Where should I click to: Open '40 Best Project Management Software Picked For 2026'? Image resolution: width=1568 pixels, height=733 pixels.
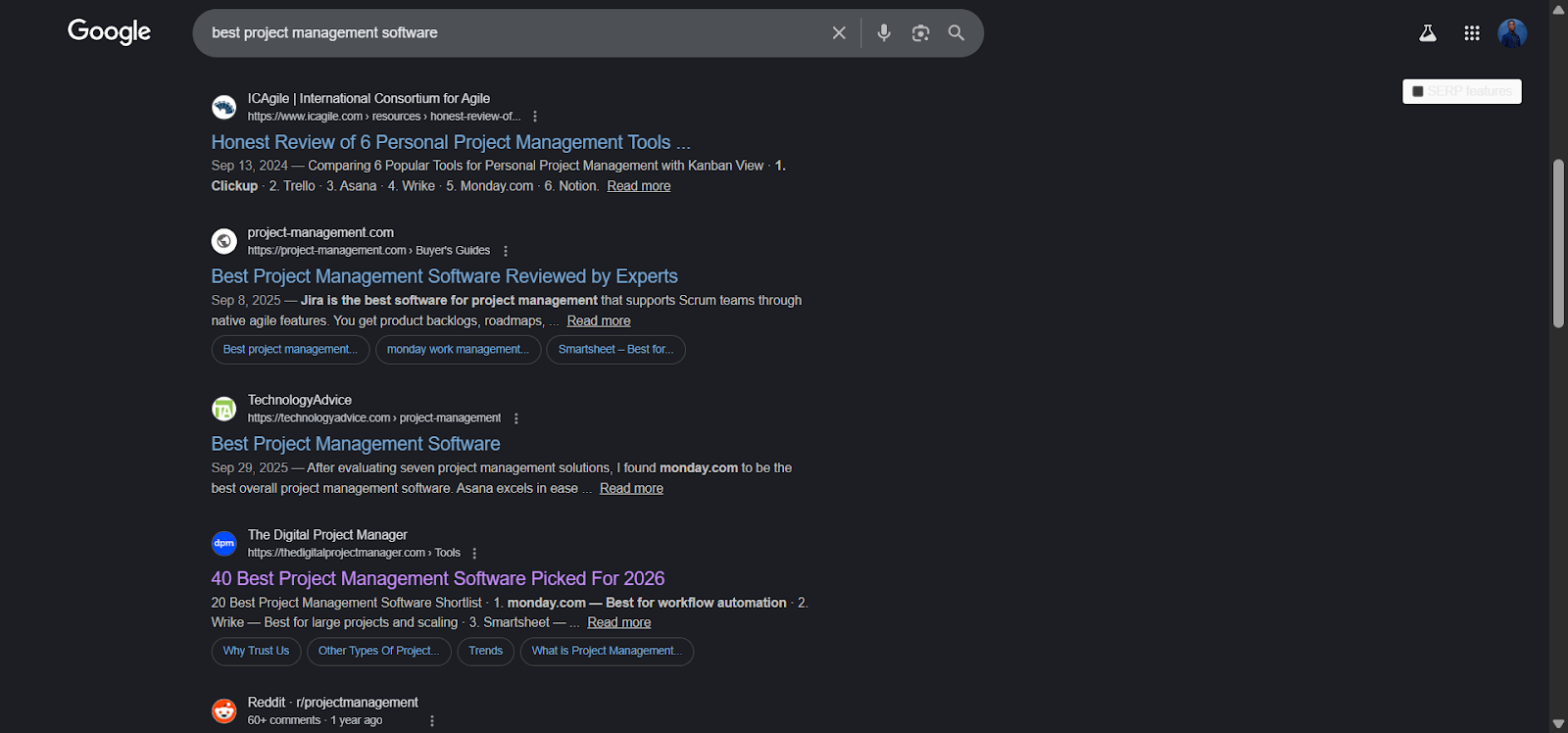click(438, 579)
